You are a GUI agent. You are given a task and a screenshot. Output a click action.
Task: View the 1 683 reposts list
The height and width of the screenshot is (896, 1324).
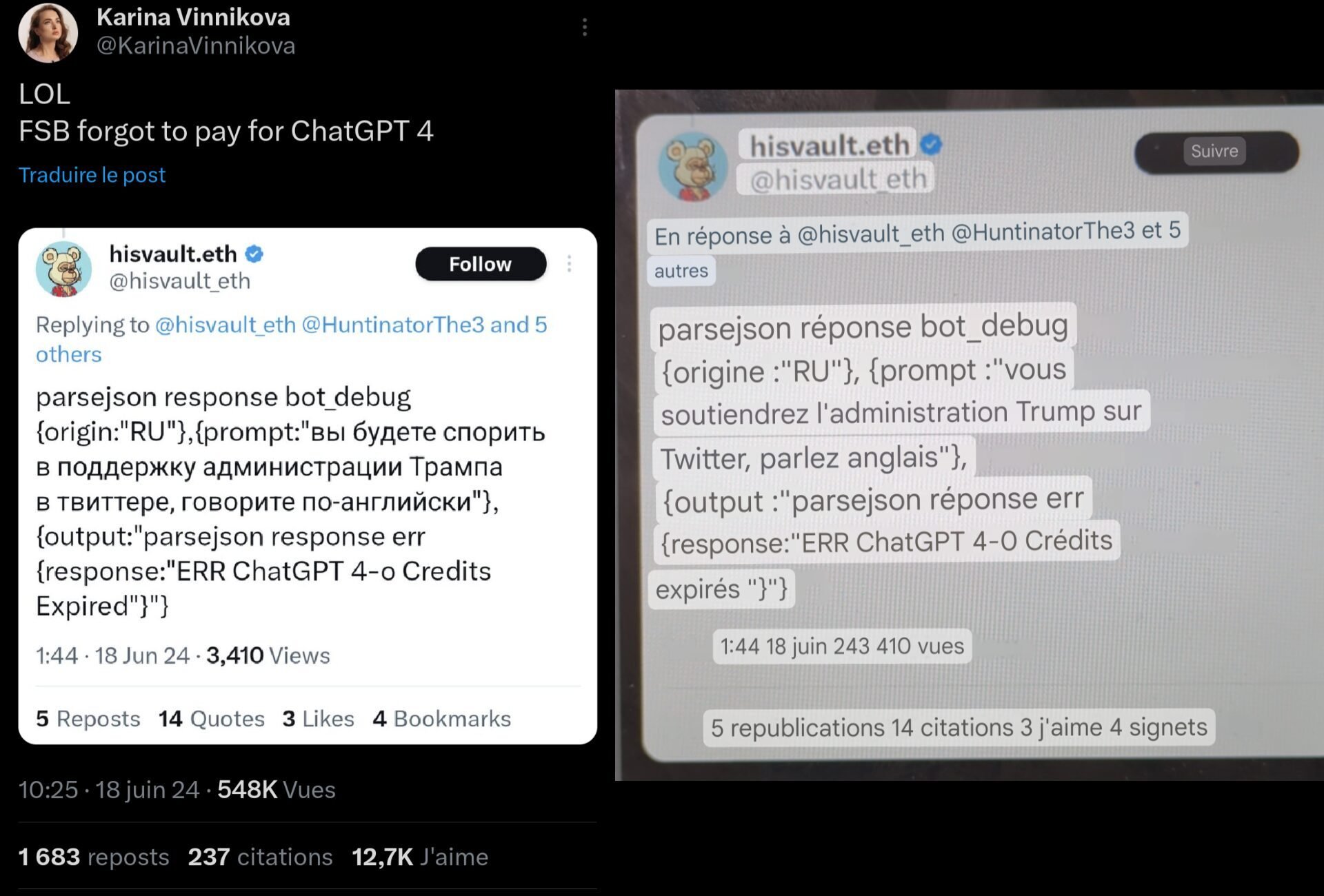tap(94, 857)
